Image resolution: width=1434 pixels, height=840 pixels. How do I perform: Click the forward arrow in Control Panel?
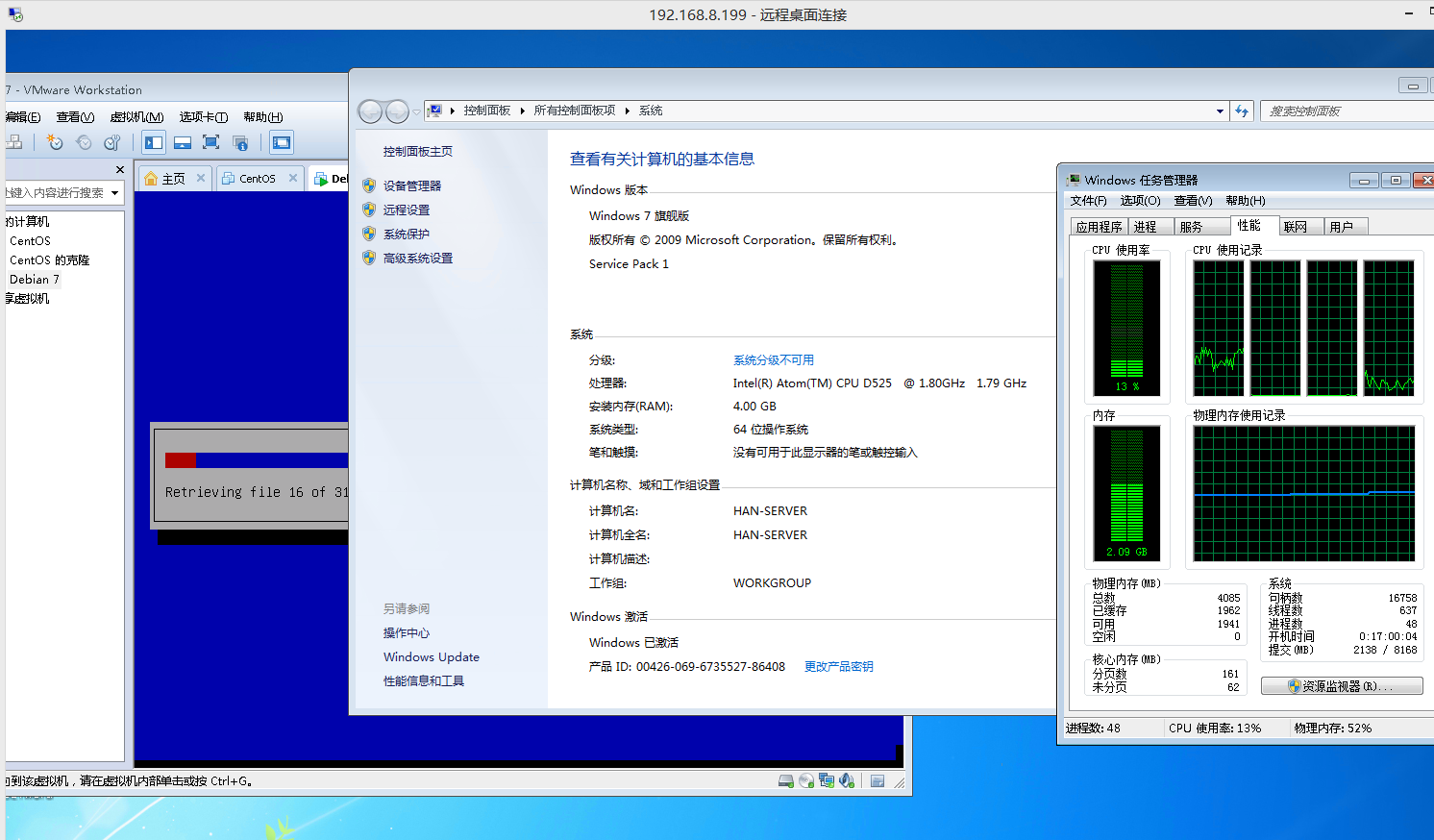(x=397, y=111)
